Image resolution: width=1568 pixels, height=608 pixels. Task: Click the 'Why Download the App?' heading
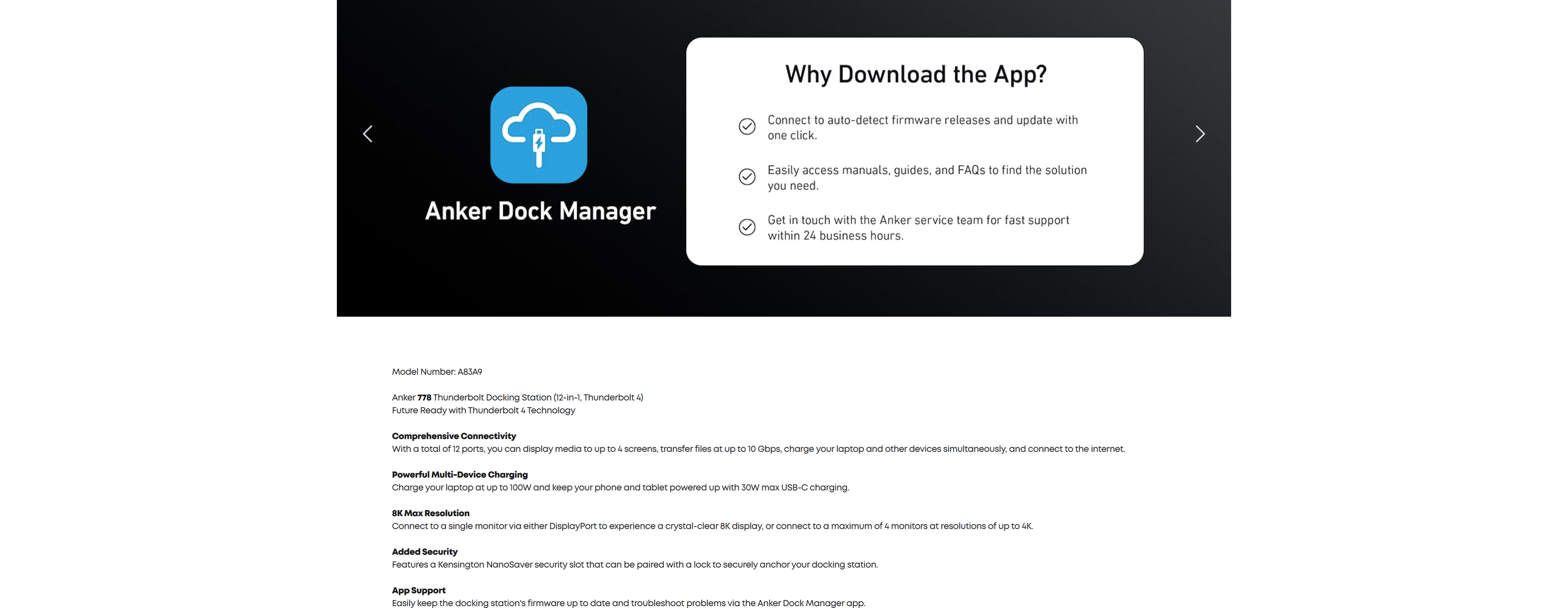[x=915, y=75]
